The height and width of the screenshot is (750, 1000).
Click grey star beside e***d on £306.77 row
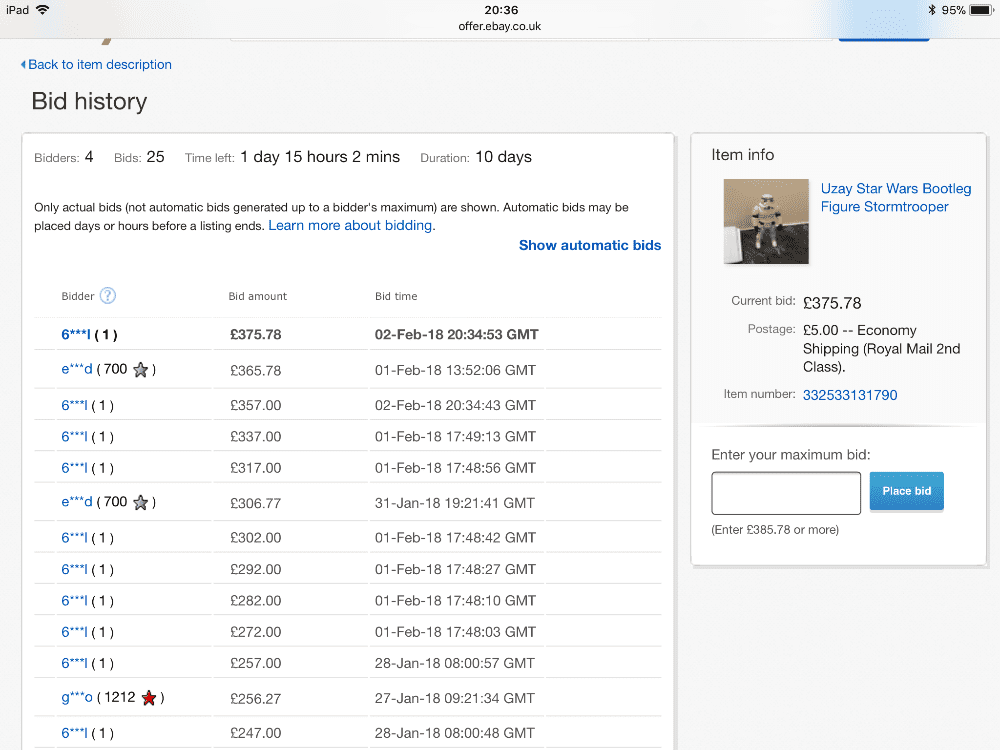tap(141, 503)
